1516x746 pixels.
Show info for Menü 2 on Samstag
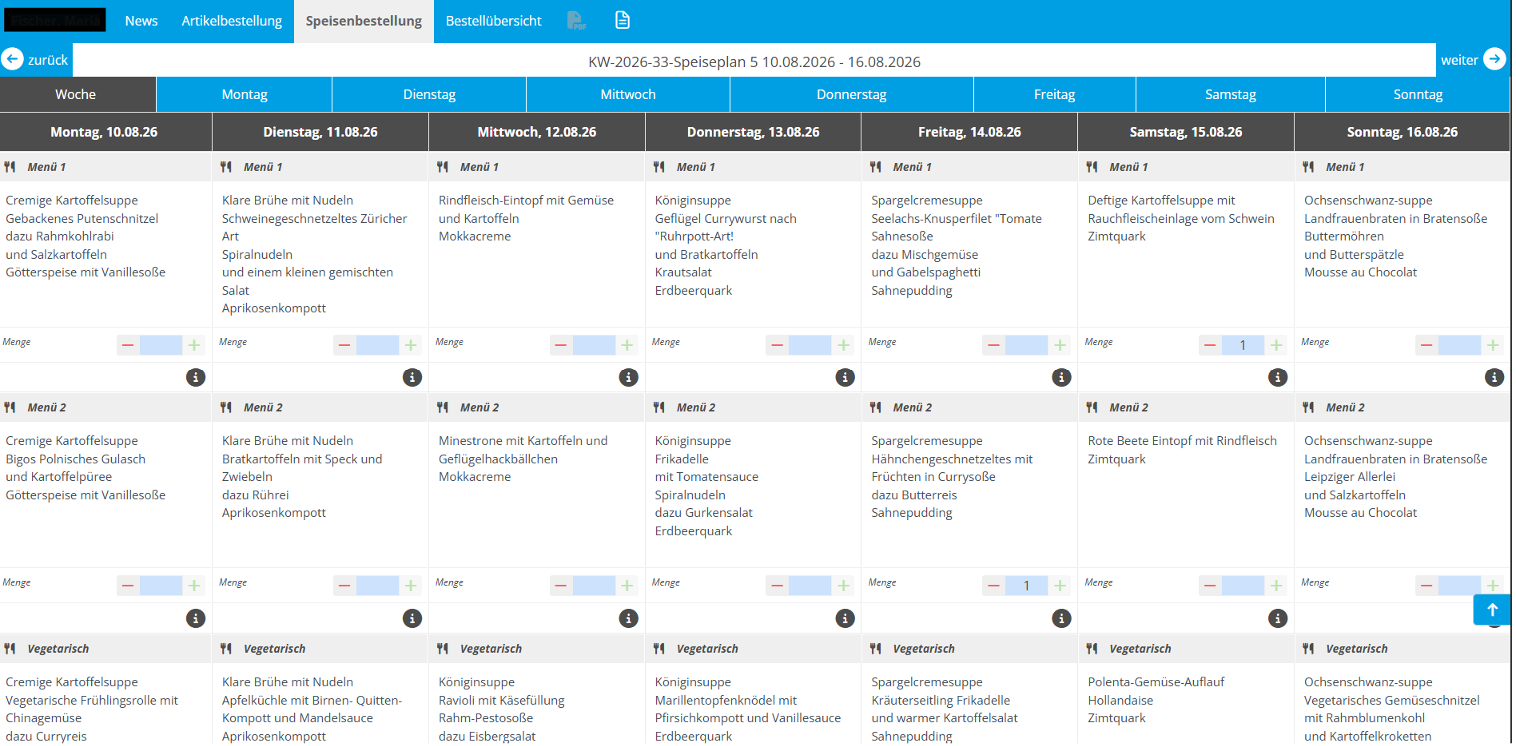1278,618
